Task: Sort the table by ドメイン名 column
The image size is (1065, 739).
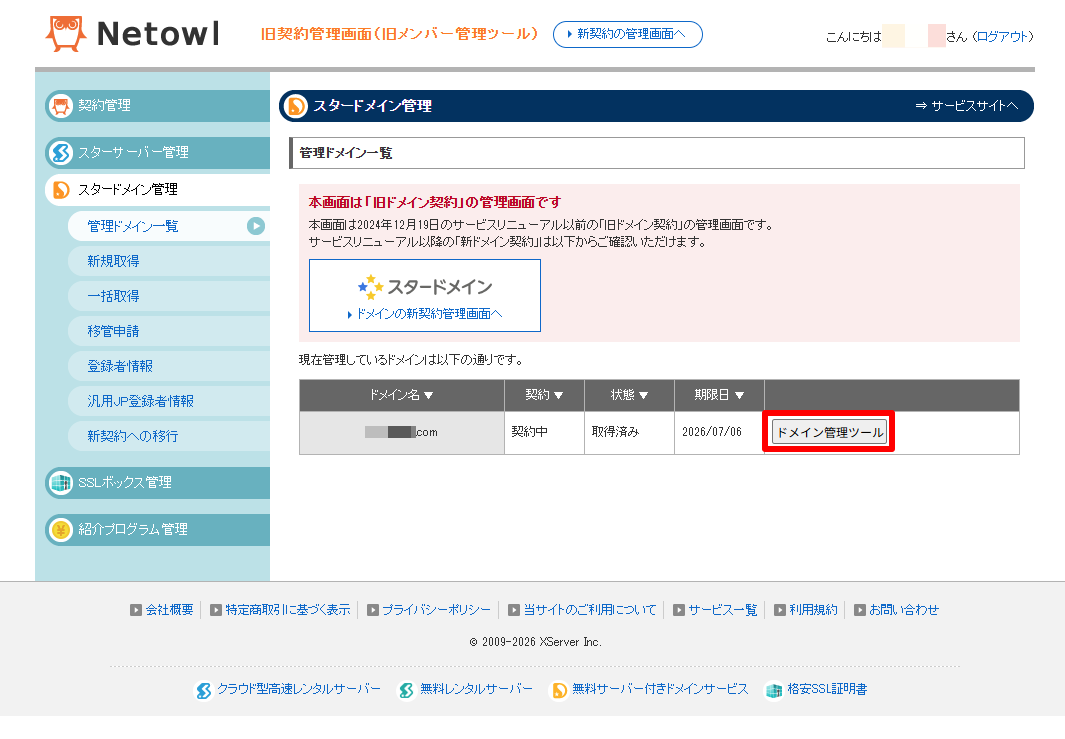Action: [x=401, y=395]
